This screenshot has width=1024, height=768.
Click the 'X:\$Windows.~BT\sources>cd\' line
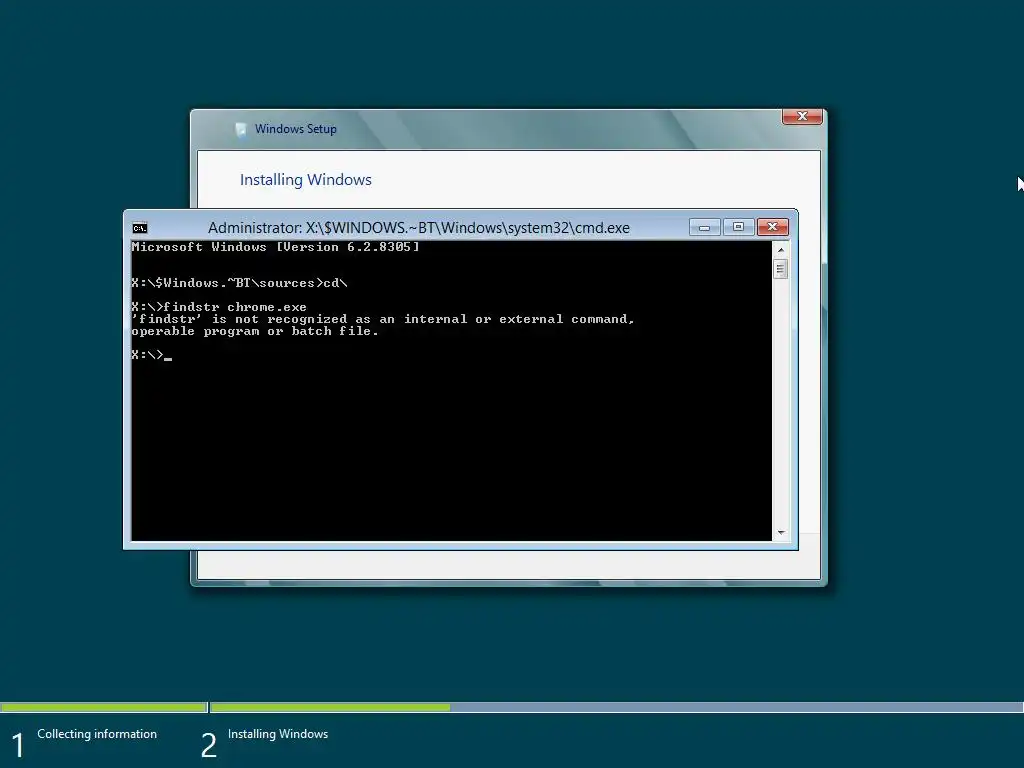coord(239,283)
